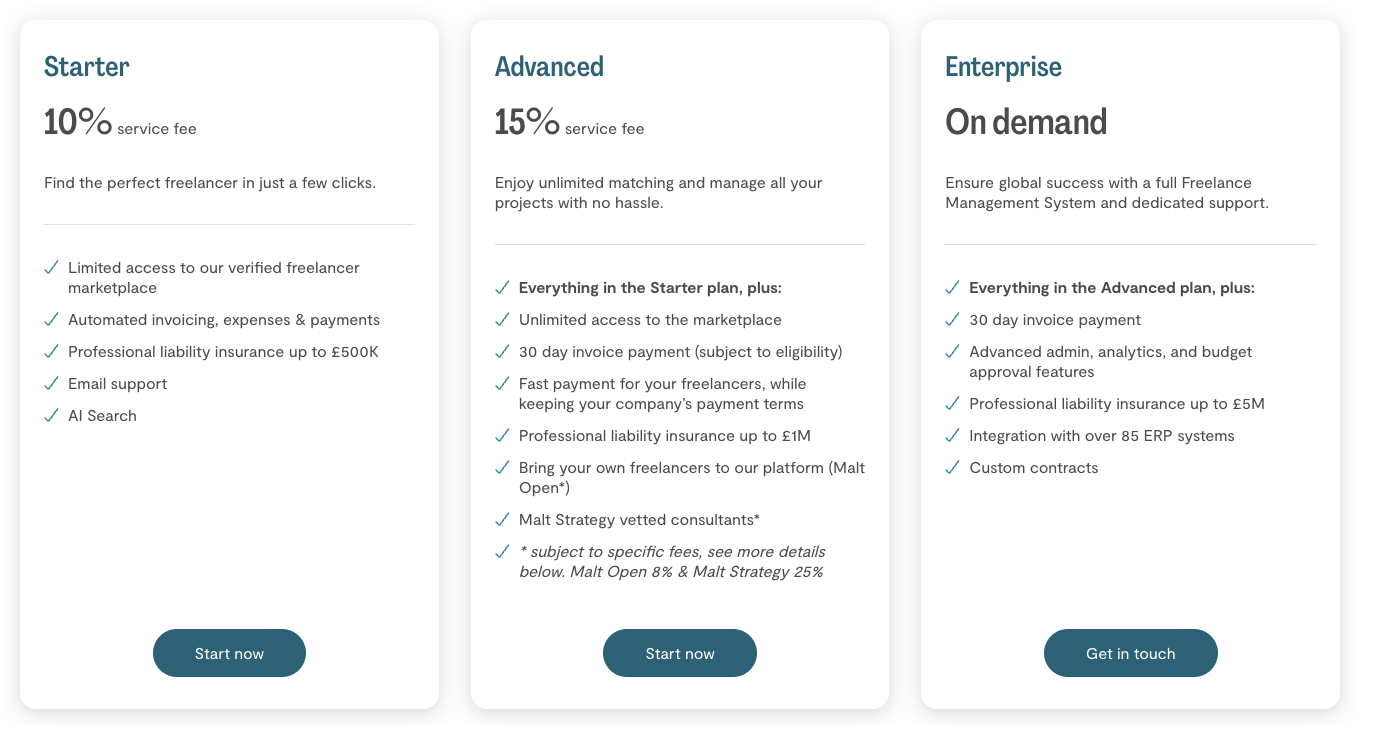Viewport: 1380px width, 730px height.
Task: Click checkmark next to £5M liability insurance
Action: point(952,404)
